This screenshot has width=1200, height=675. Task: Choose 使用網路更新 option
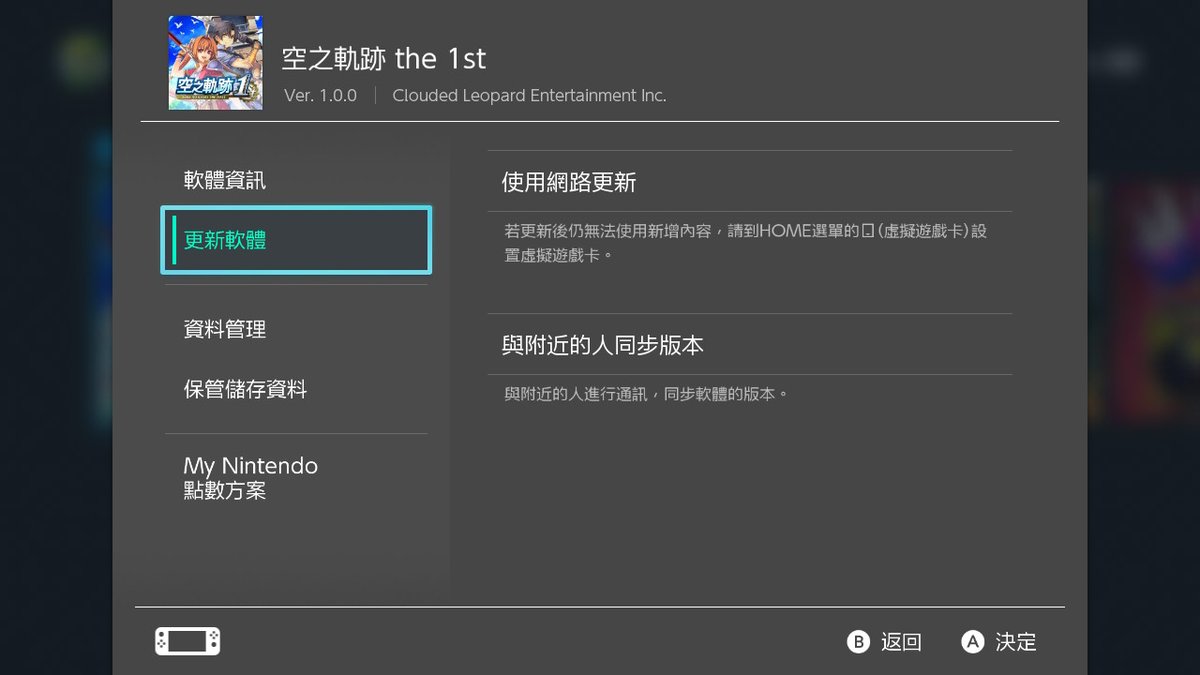(749, 182)
